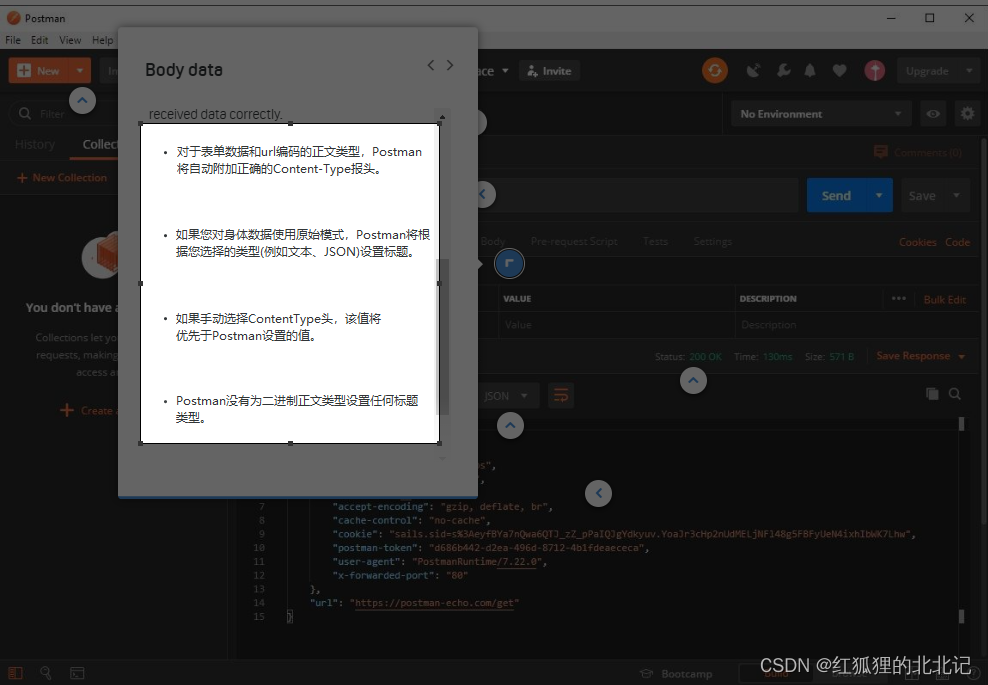Click the New button
This screenshot has width=988, height=685.
39,71
